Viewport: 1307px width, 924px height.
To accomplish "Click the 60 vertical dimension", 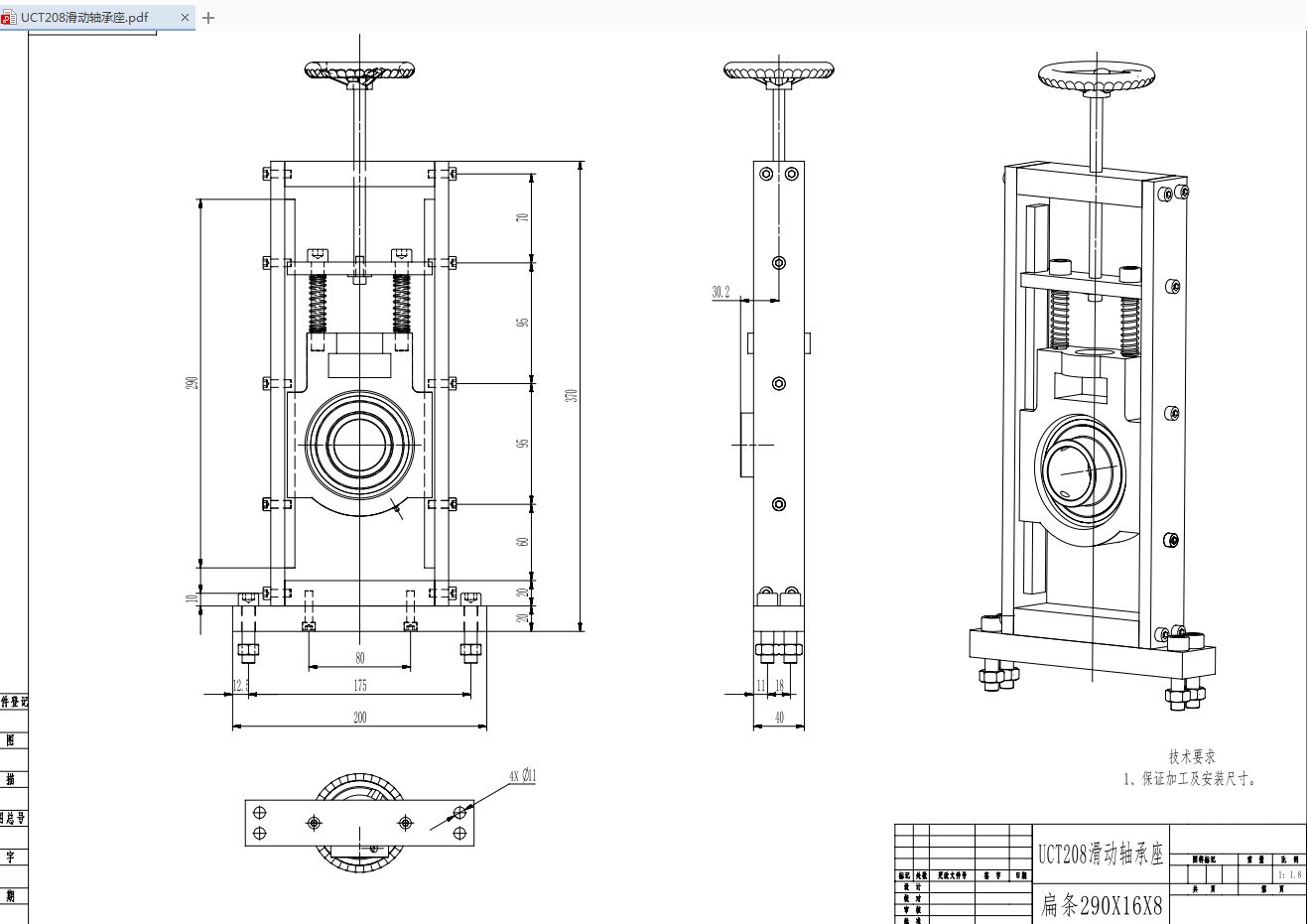I will pyautogui.click(x=523, y=542).
